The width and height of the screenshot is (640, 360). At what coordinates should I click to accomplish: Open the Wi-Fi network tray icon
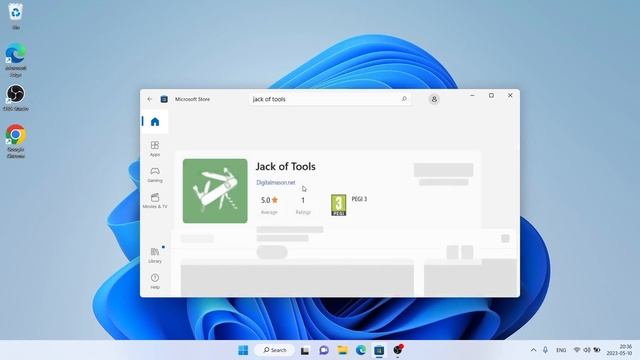577,350
